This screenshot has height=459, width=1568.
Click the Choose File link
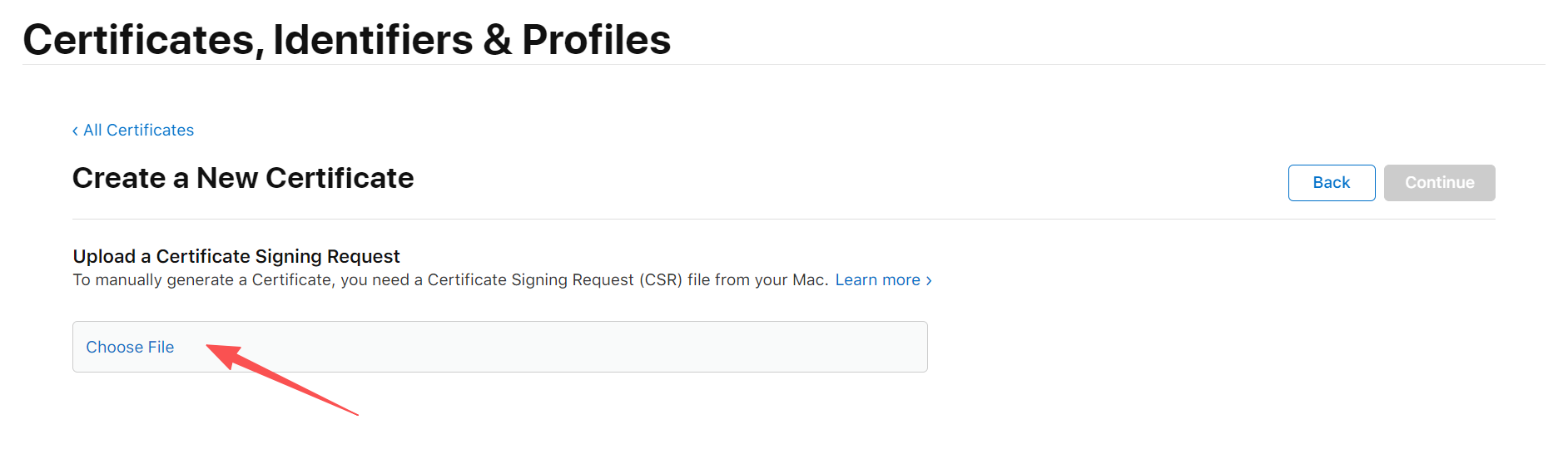[x=130, y=348]
